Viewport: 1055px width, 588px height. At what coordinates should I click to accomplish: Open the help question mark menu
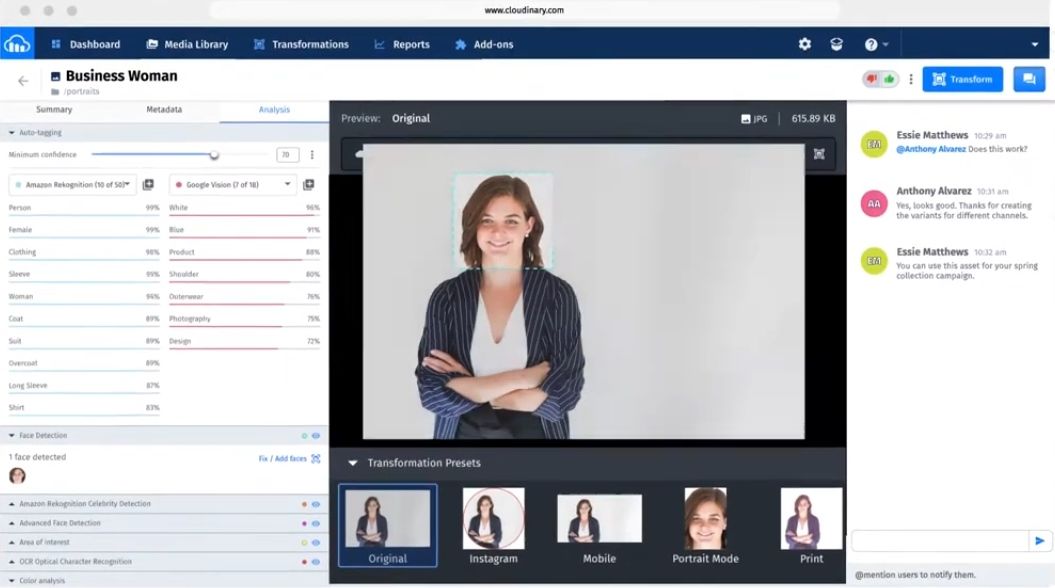876,44
